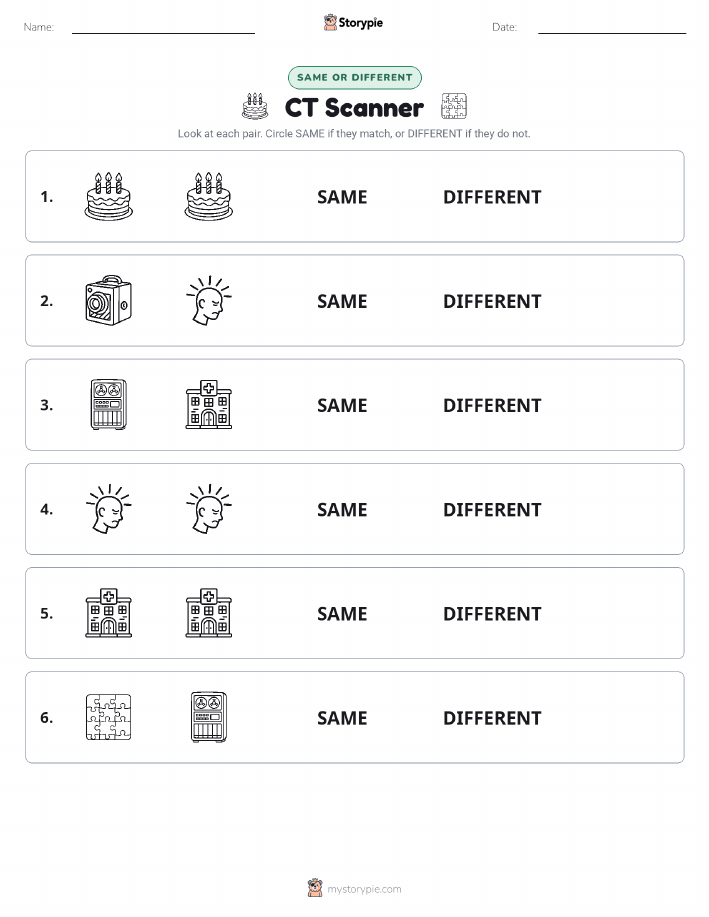Click the Name input line
Image resolution: width=709 pixels, height=917 pixels.
(163, 27)
